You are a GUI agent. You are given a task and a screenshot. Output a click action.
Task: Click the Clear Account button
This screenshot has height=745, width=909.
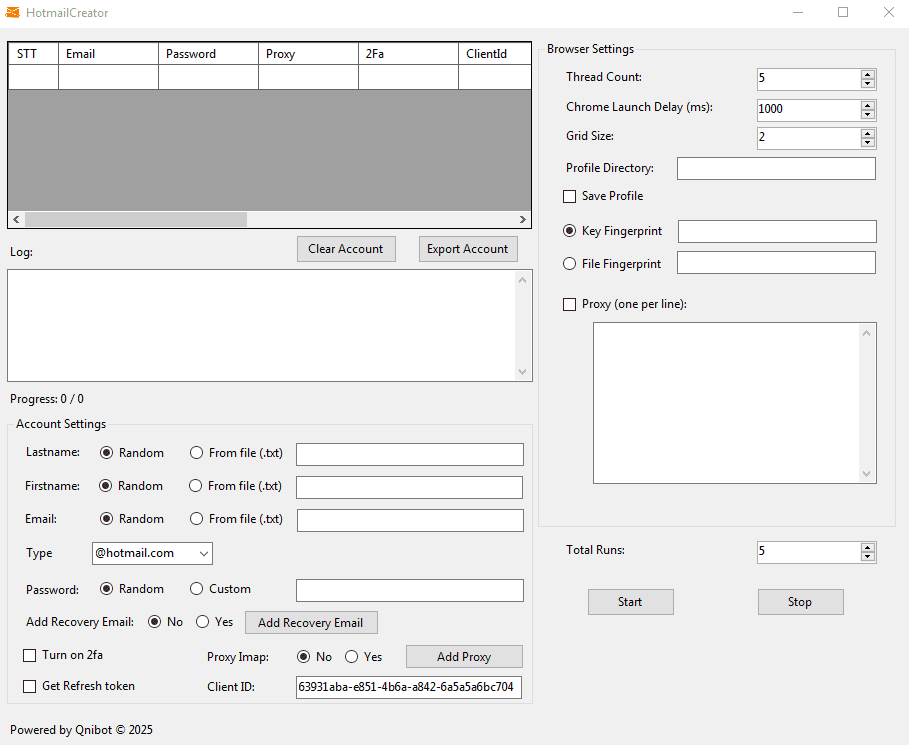346,249
